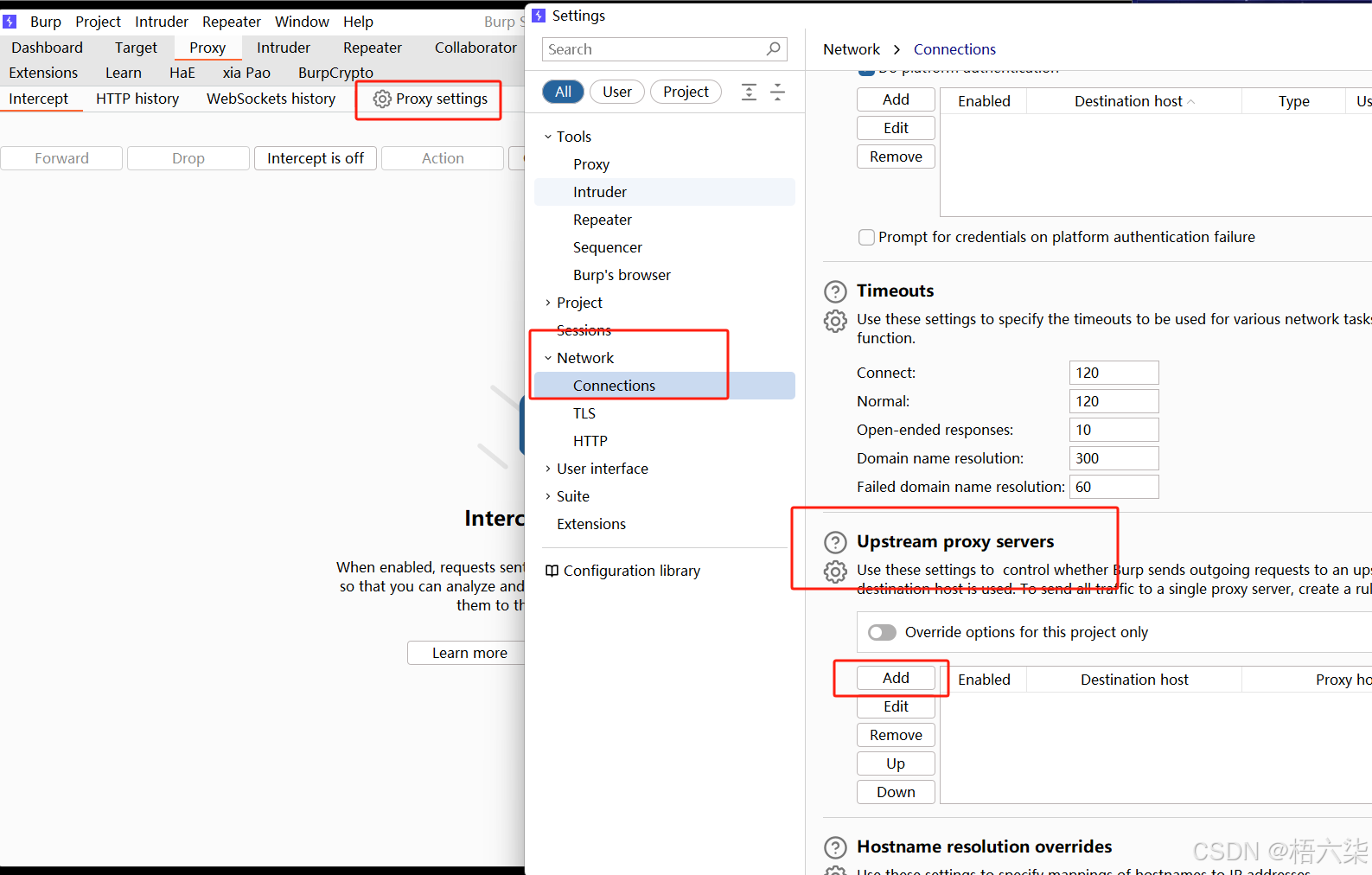Open the Timeouts section gear options
The width and height of the screenshot is (1372, 875).
coord(835,321)
